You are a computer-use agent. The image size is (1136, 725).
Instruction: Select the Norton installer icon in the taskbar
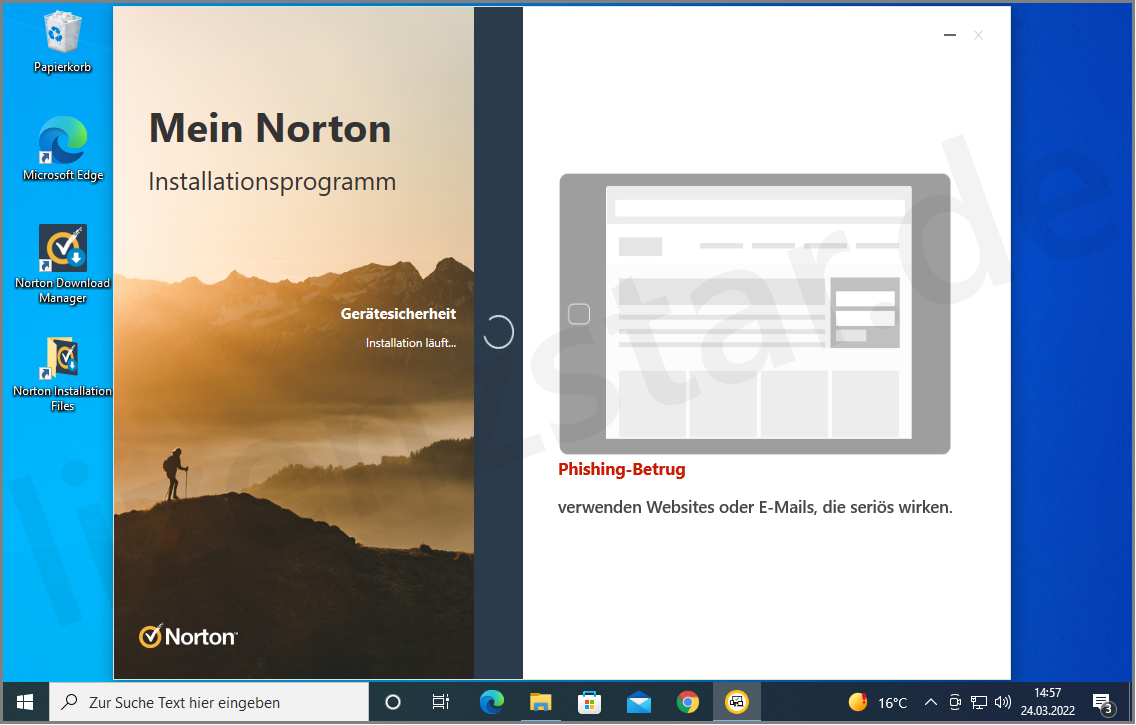(737, 703)
